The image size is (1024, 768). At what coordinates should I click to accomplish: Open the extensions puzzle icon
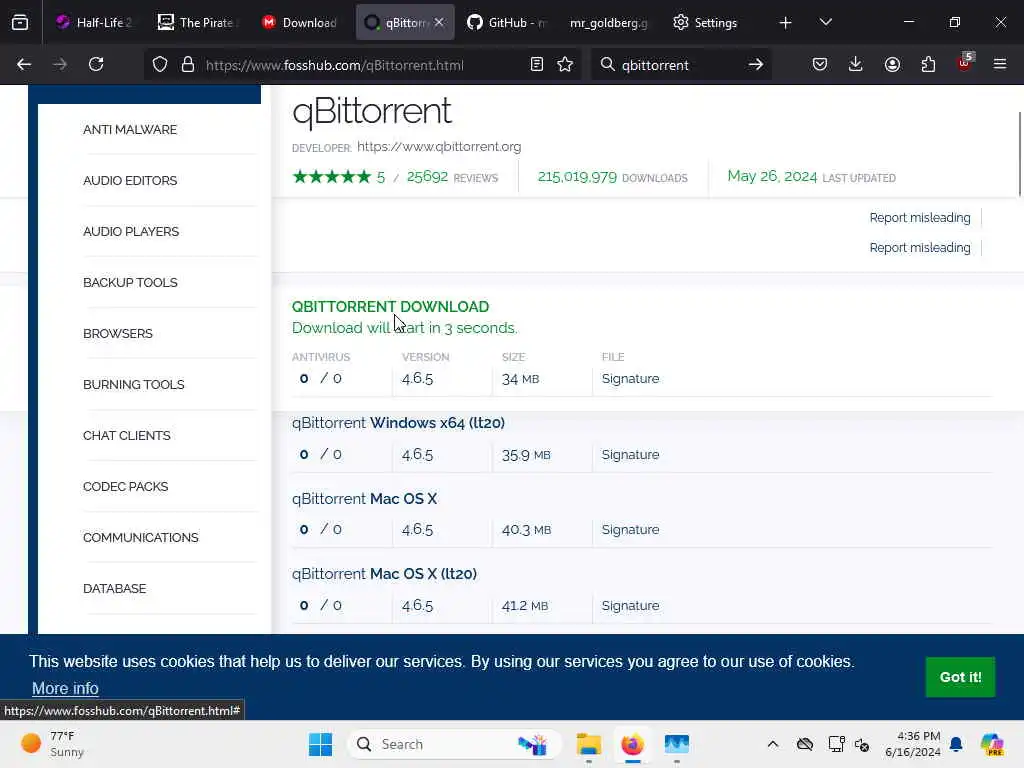pos(928,65)
